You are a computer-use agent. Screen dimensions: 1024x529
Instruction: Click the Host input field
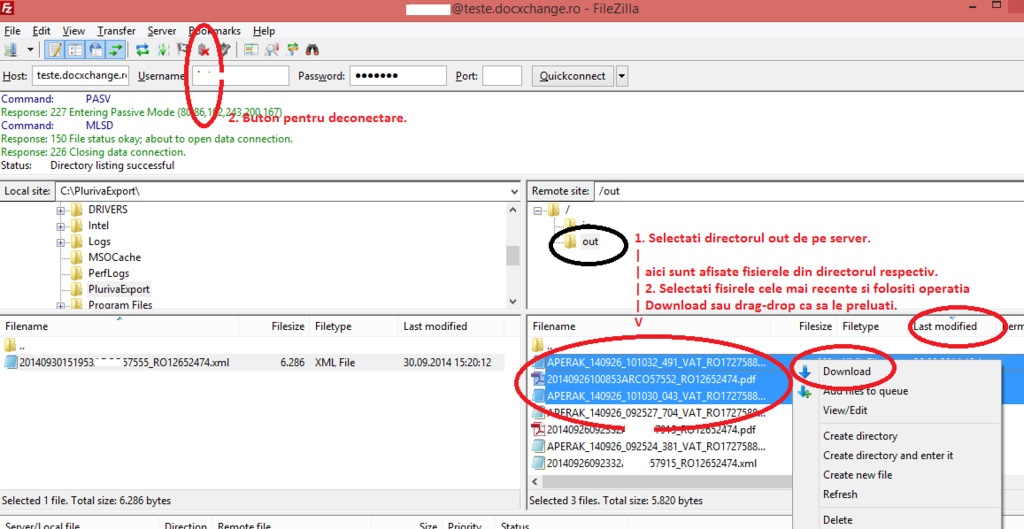80,76
